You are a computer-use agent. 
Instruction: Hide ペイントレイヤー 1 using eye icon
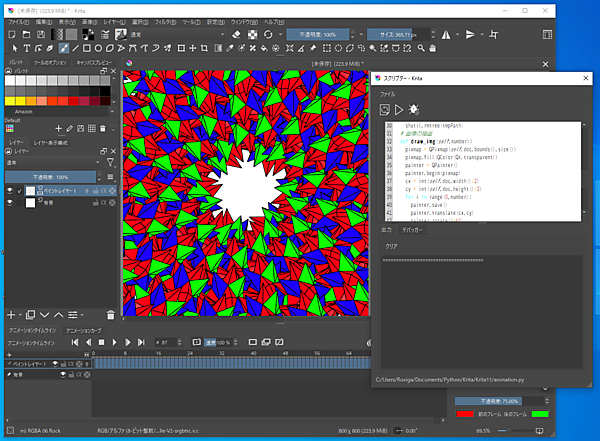12,190
